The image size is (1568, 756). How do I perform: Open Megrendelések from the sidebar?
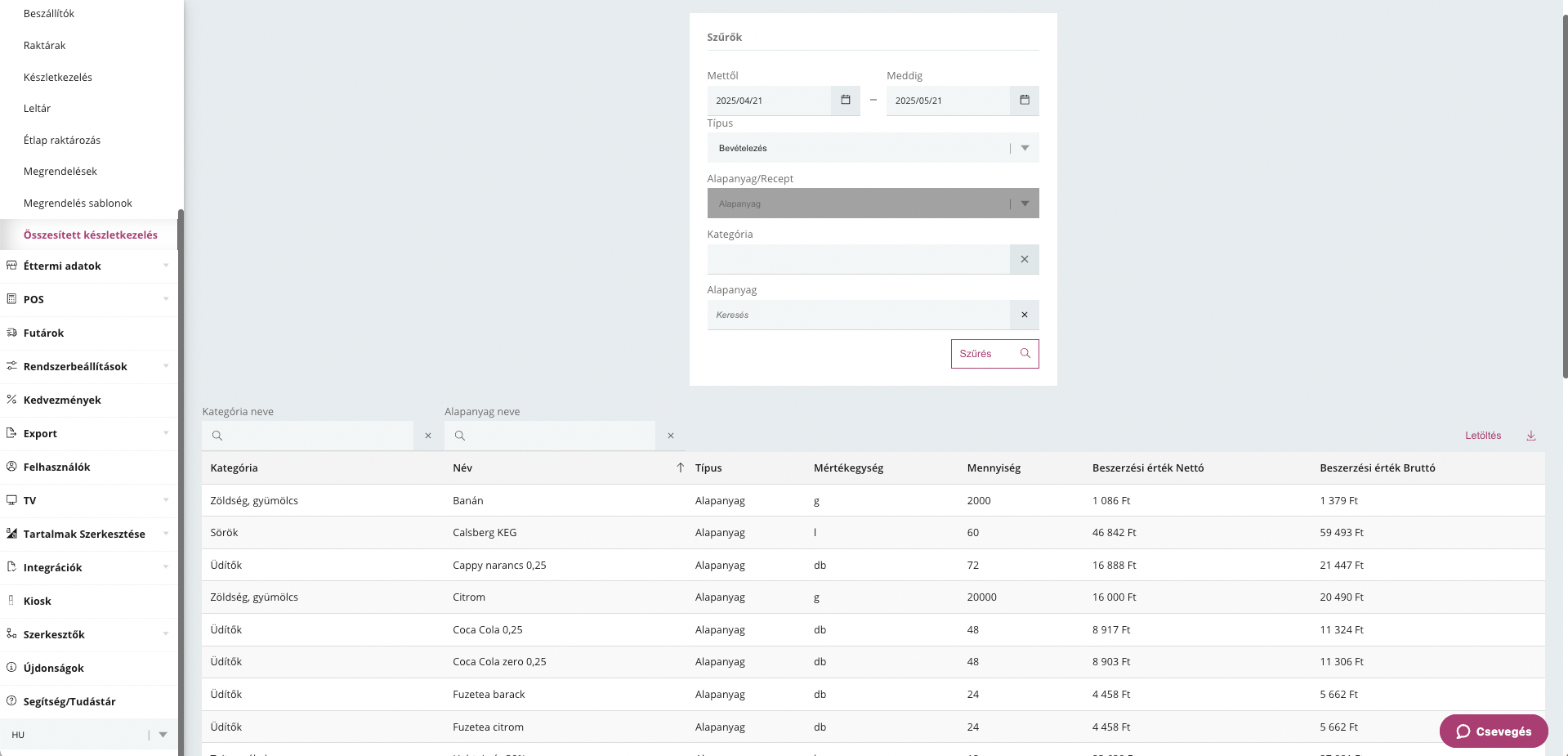tap(60, 171)
